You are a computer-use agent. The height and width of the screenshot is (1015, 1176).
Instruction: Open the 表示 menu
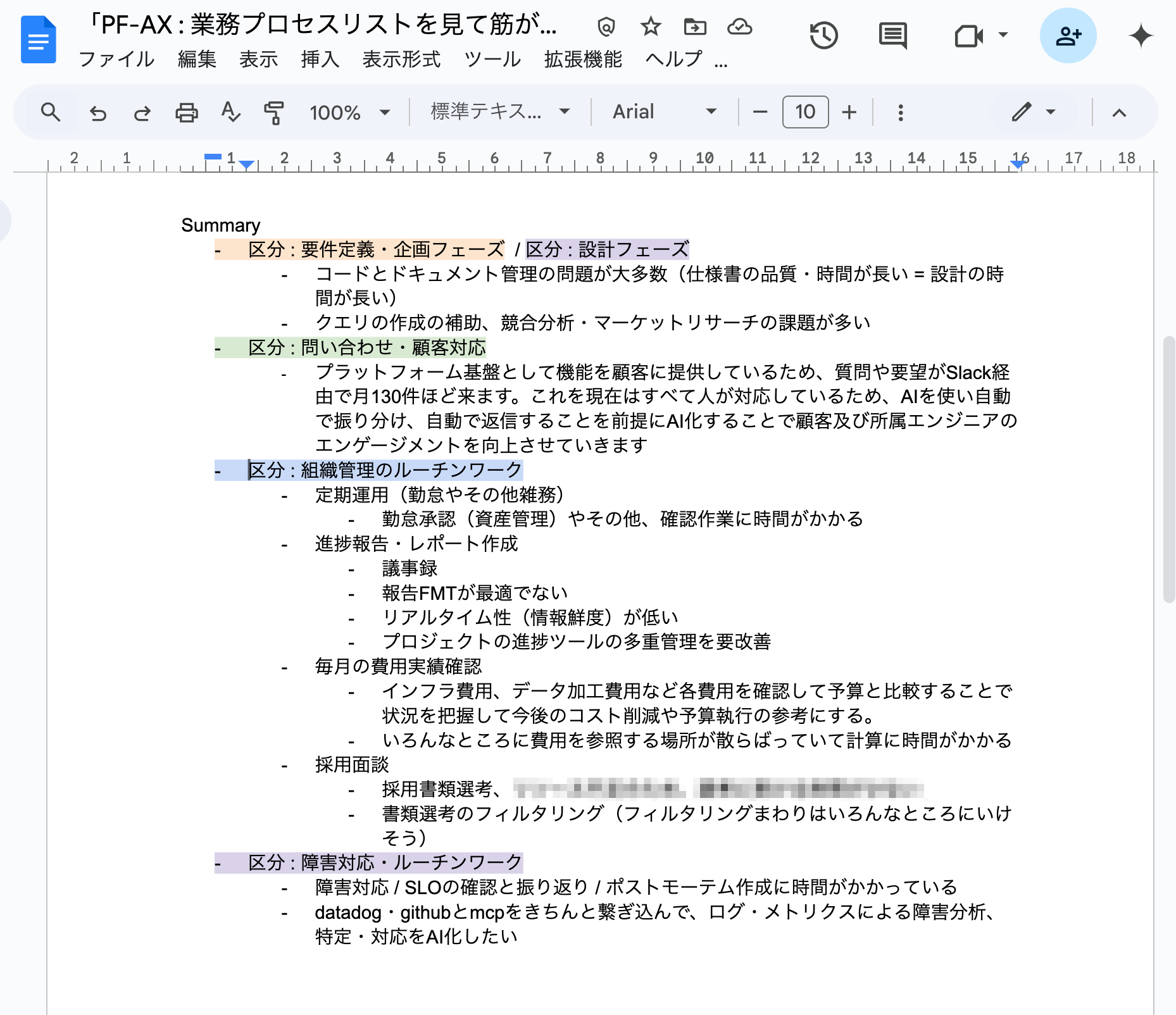tap(258, 59)
